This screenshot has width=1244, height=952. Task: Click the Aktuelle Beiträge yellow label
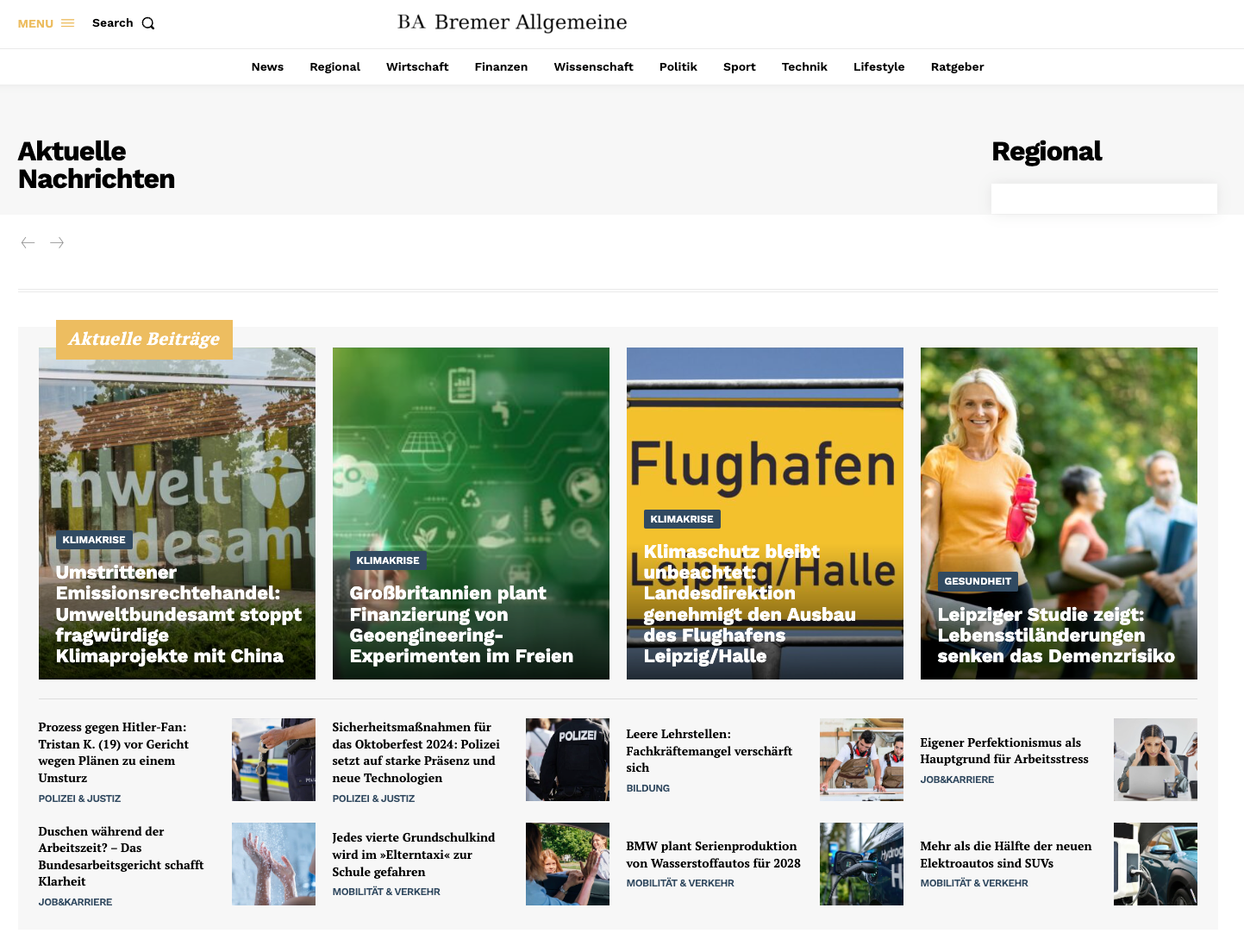144,340
